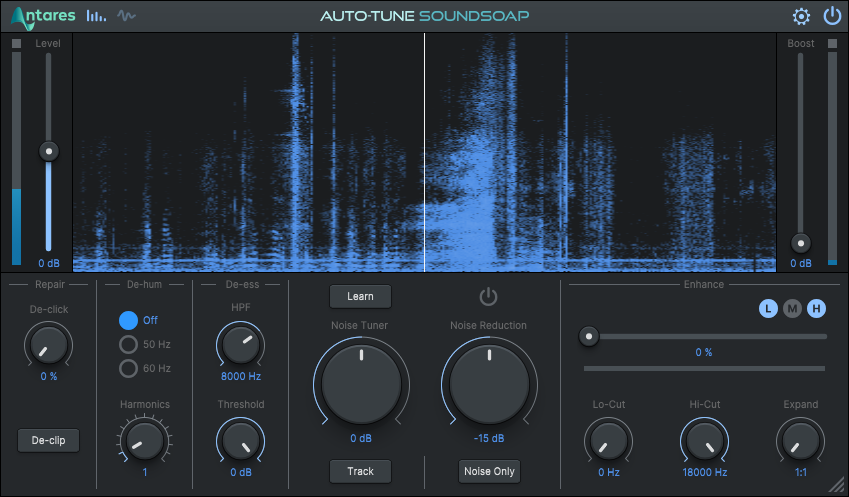Click the Enhance amount slider handle
The width and height of the screenshot is (849, 497).
(x=589, y=336)
